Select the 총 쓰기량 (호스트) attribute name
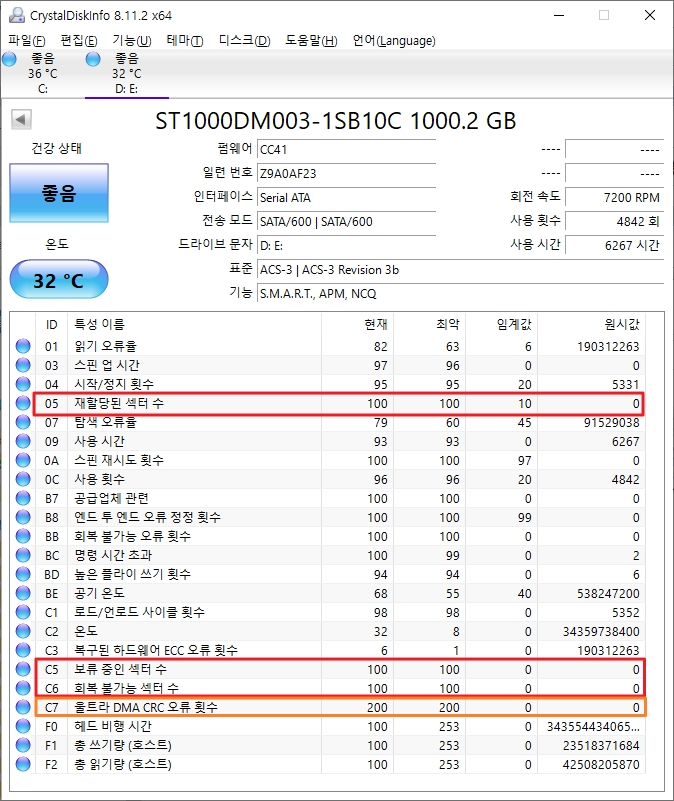Screen dimensions: 674x801 (123, 745)
